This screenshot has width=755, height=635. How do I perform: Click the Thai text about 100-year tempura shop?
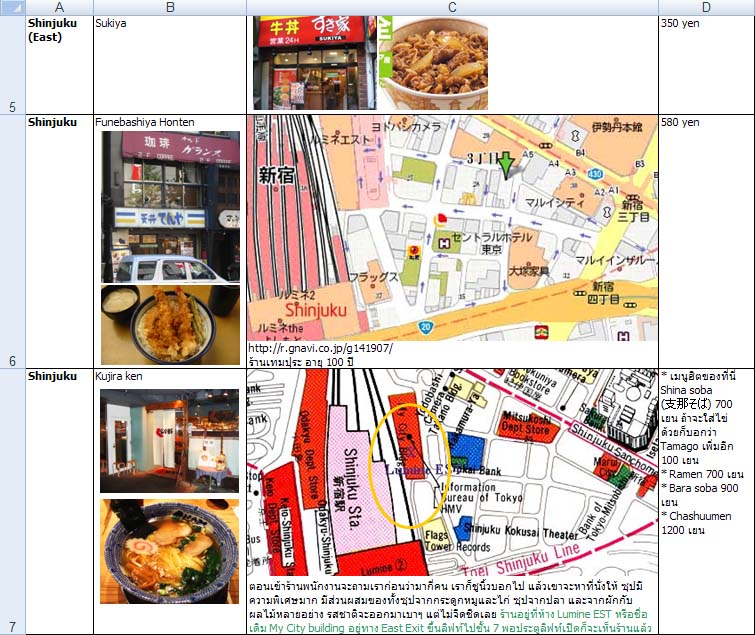click(x=301, y=362)
